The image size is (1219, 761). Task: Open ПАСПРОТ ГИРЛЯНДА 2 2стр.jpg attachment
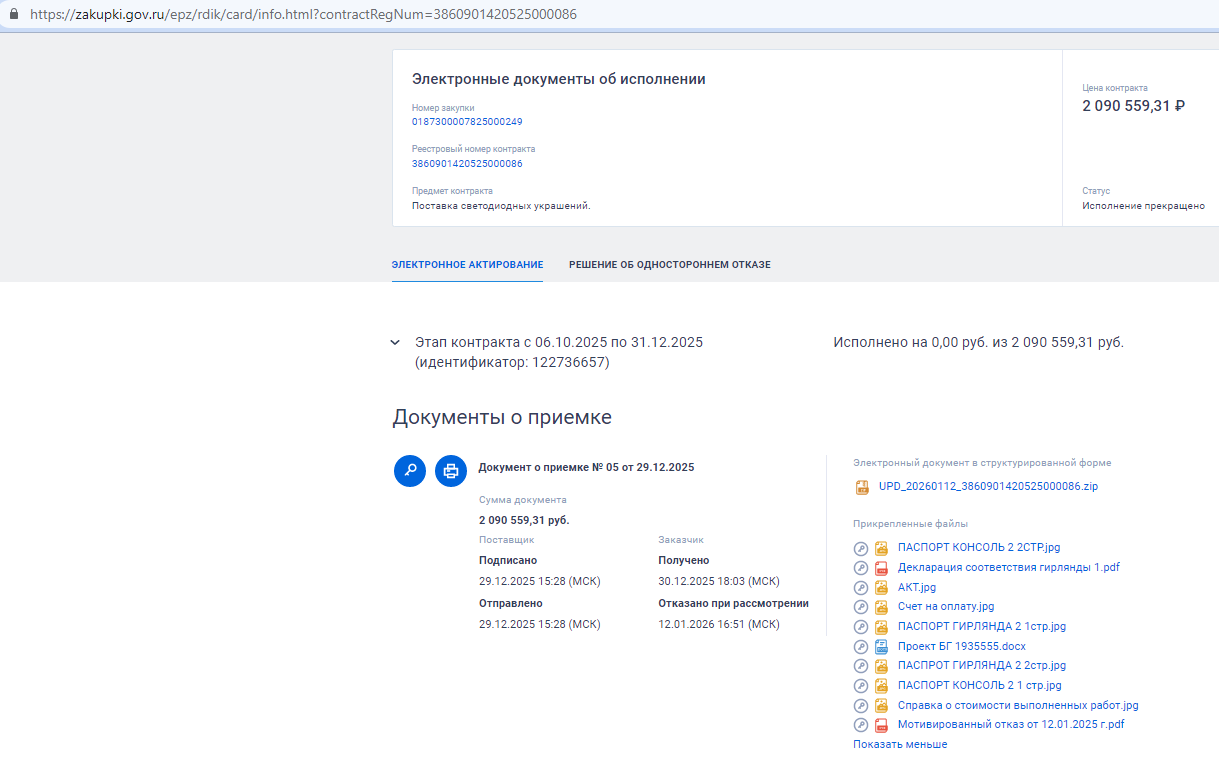pos(982,665)
